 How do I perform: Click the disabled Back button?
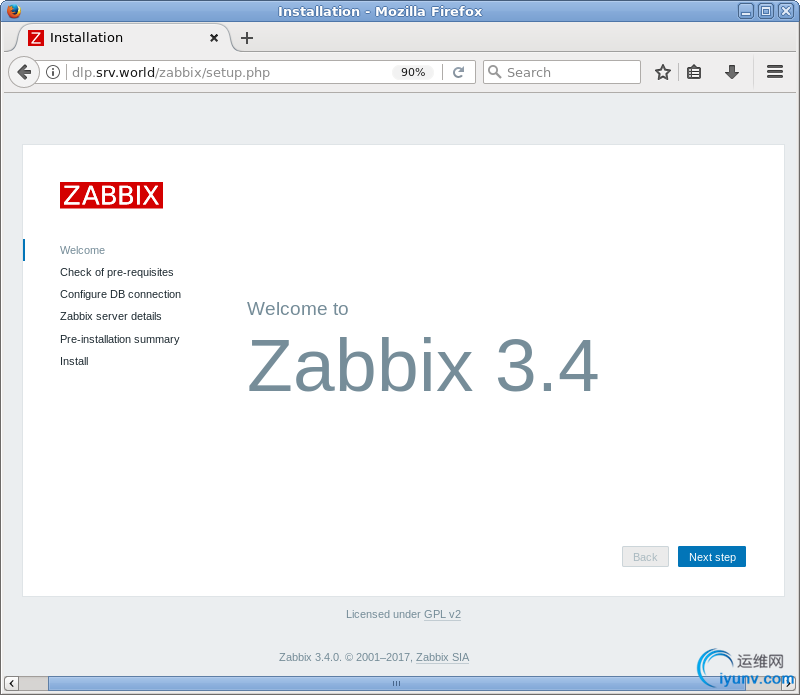pyautogui.click(x=645, y=557)
